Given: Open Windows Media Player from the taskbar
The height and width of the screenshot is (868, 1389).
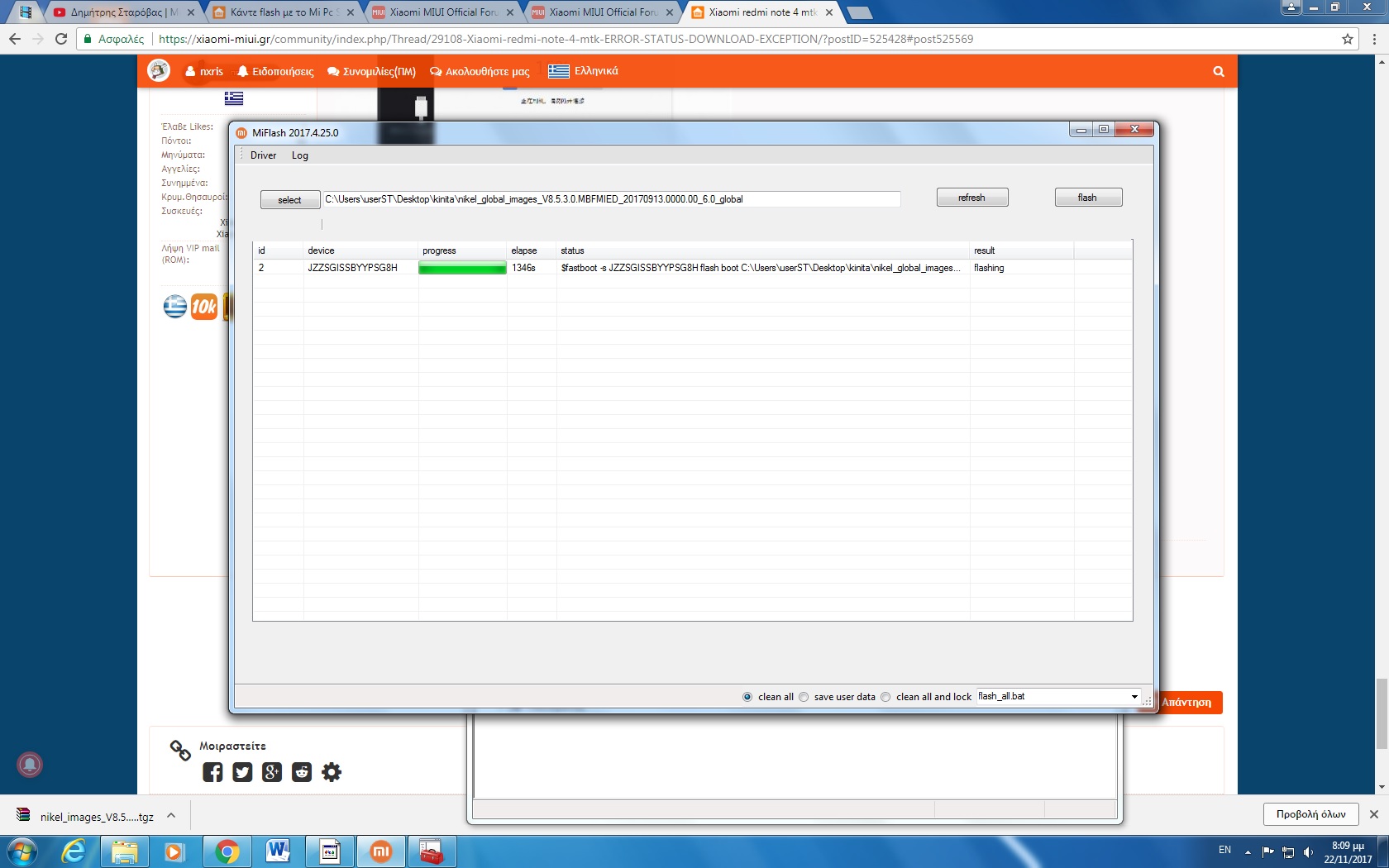Looking at the screenshot, I should [x=174, y=851].
